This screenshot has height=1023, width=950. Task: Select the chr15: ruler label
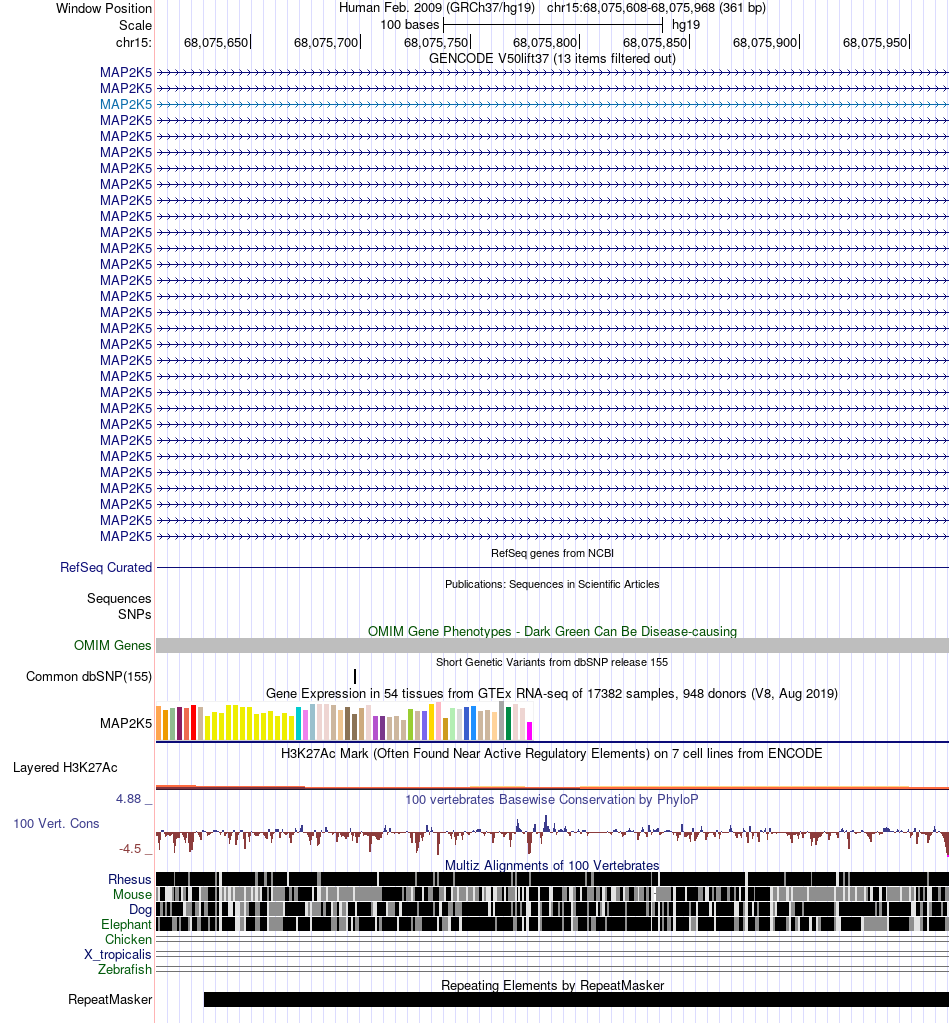[134, 42]
